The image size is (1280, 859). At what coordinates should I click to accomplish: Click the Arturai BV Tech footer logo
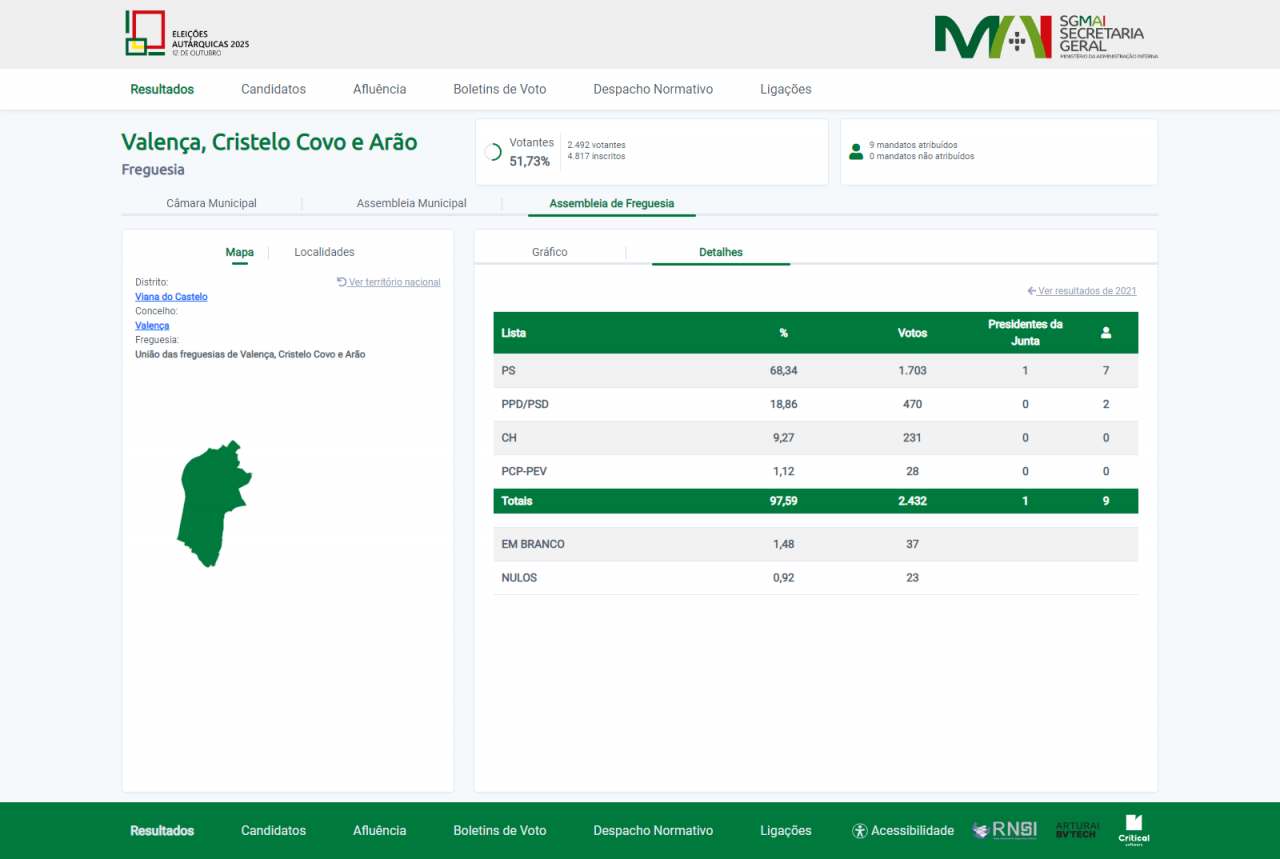coord(1077,830)
